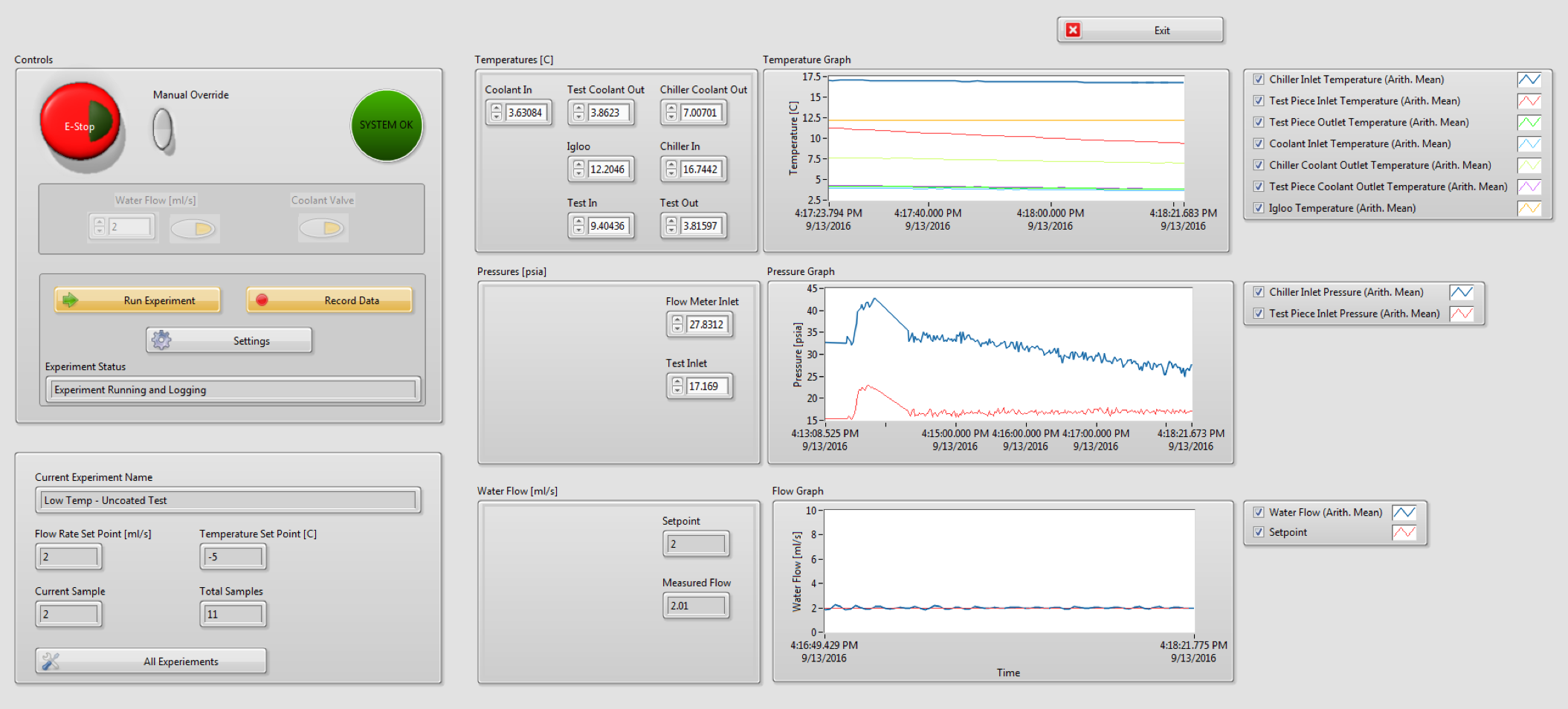Uncheck Test Piece Inlet Pressure checkbox
The image size is (1568, 709).
(1259, 314)
